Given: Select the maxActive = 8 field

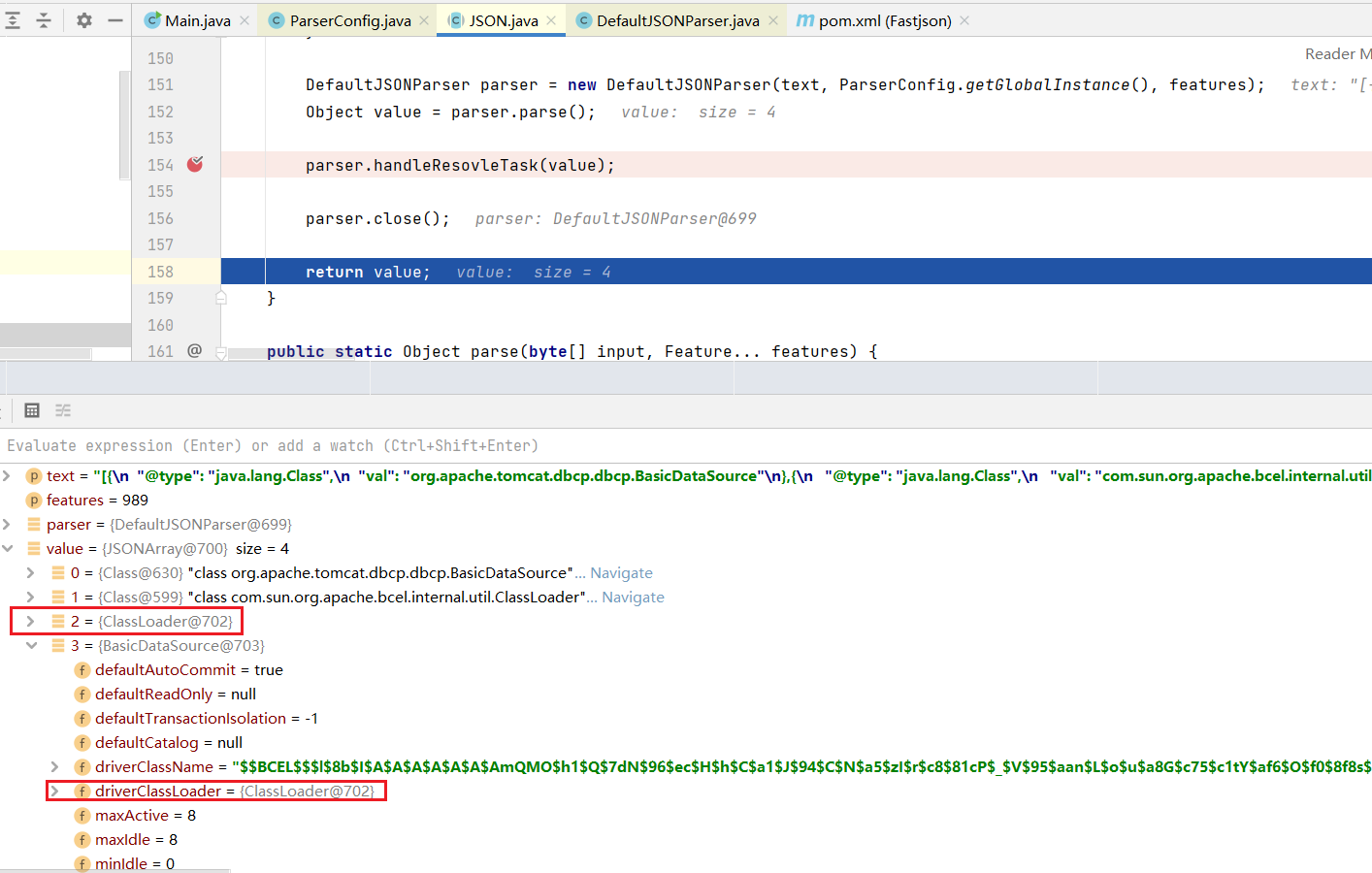Looking at the screenshot, I should point(145,815).
